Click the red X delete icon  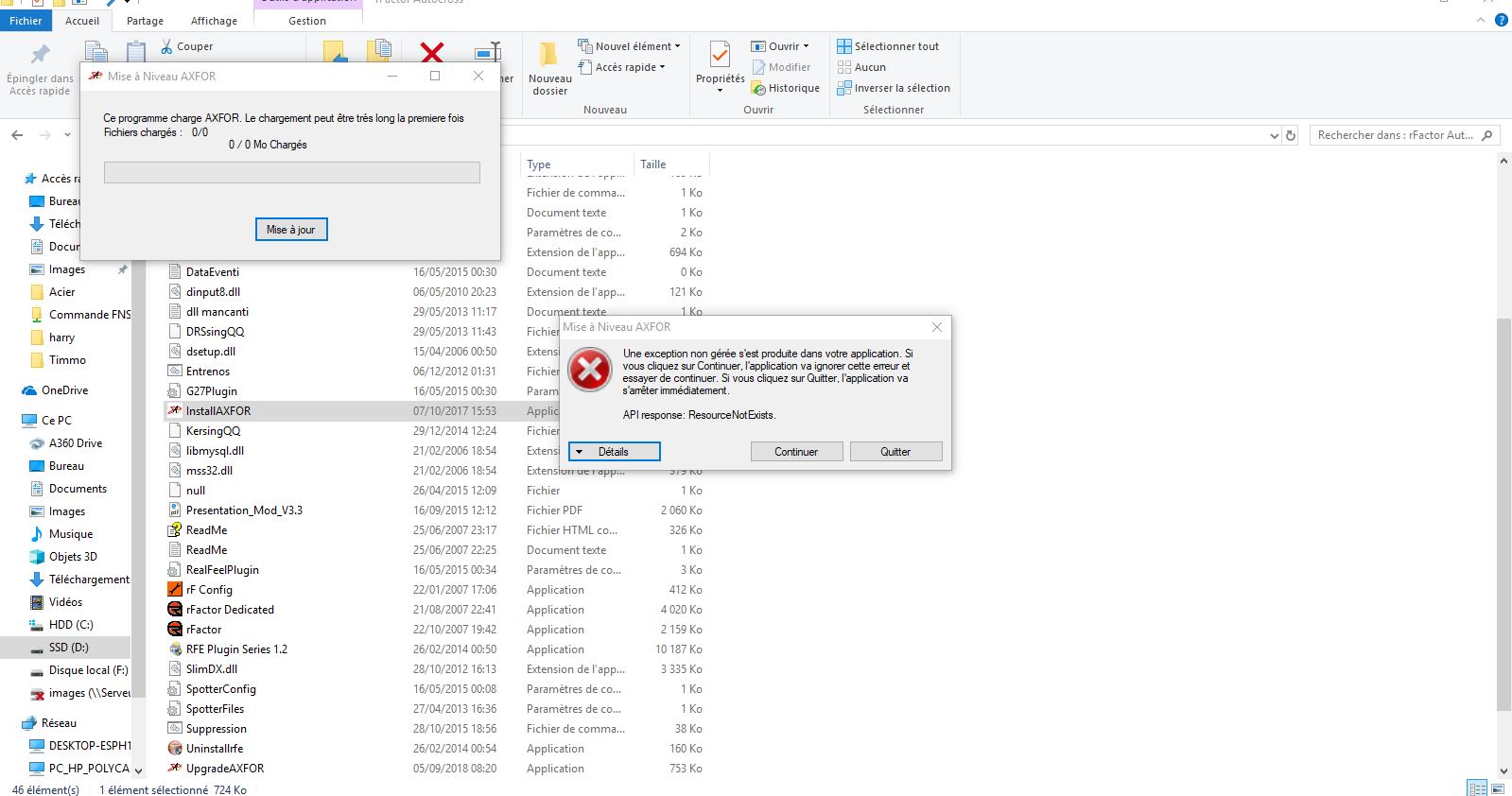(x=432, y=52)
